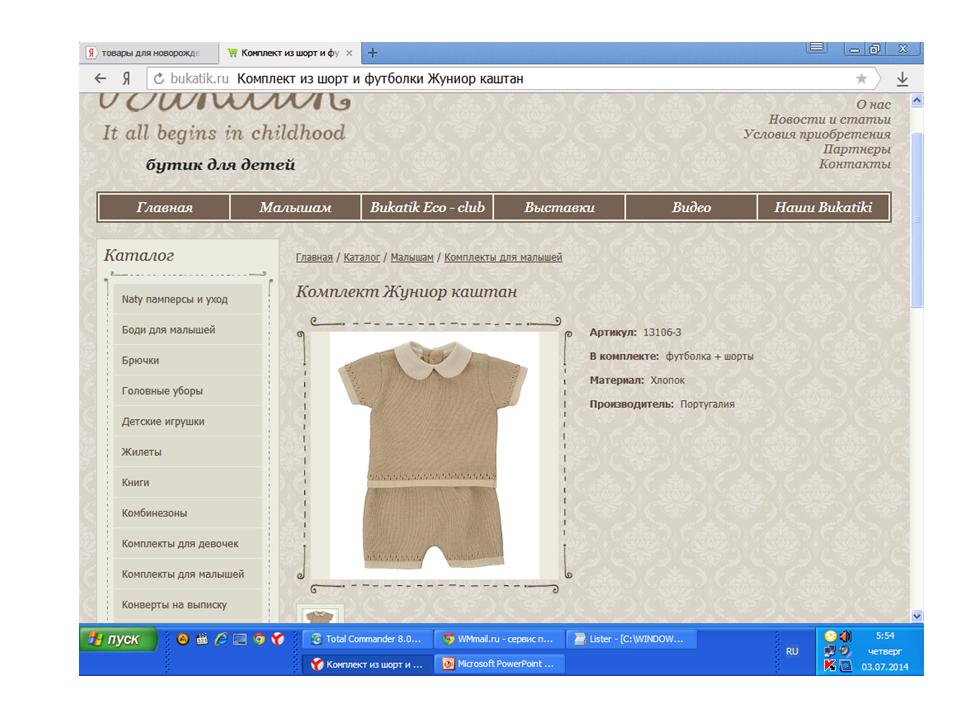Click the volume speaker tray icon

[x=846, y=636]
